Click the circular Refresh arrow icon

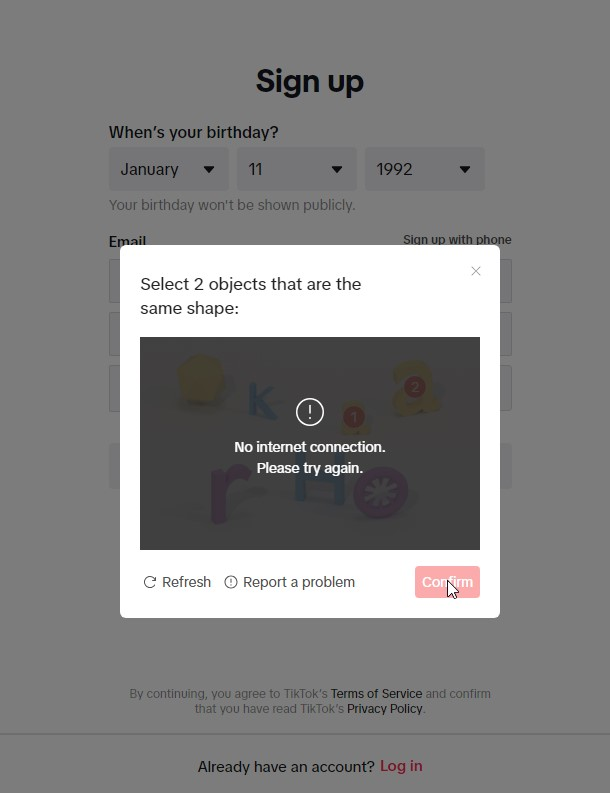pos(150,582)
